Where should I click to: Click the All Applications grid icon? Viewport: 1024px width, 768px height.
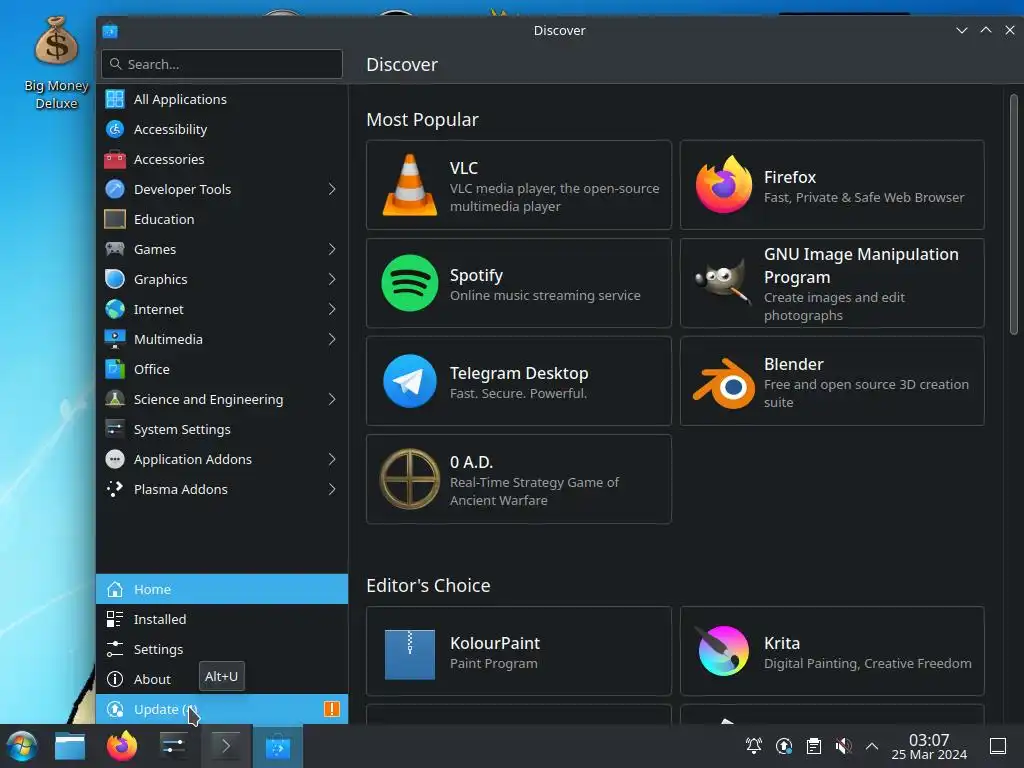(x=115, y=99)
